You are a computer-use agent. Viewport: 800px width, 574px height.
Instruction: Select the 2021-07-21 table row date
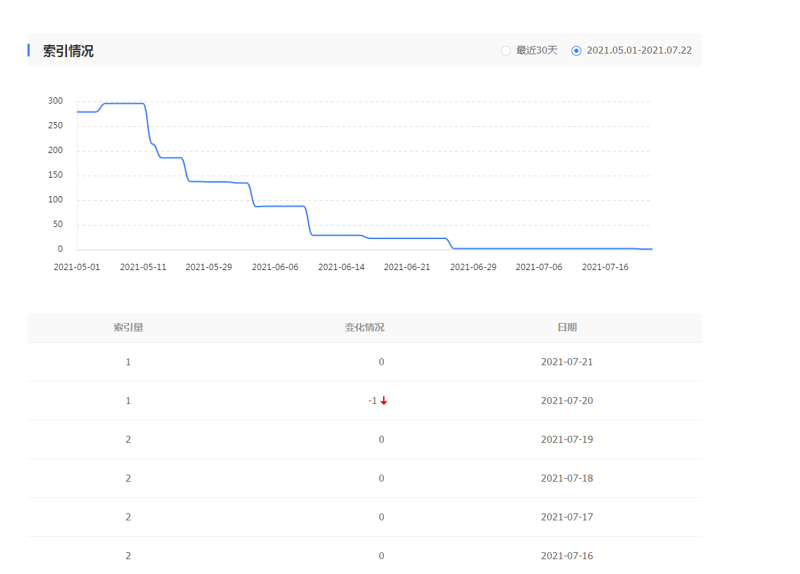[567, 362]
